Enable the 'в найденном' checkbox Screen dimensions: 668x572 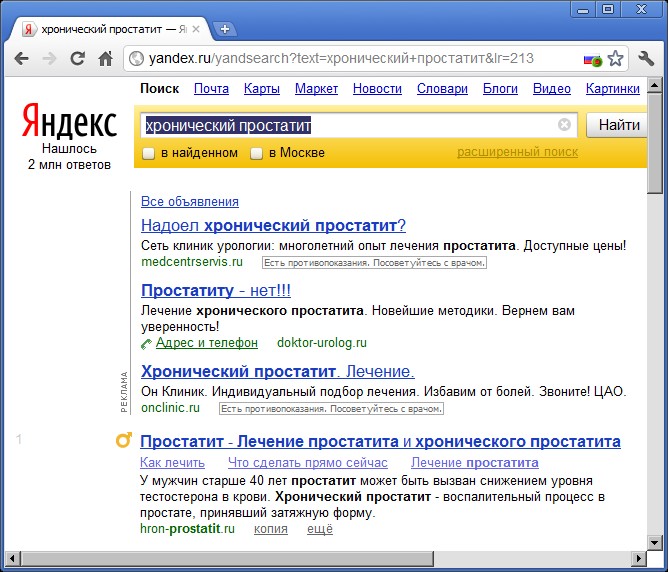click(x=149, y=153)
